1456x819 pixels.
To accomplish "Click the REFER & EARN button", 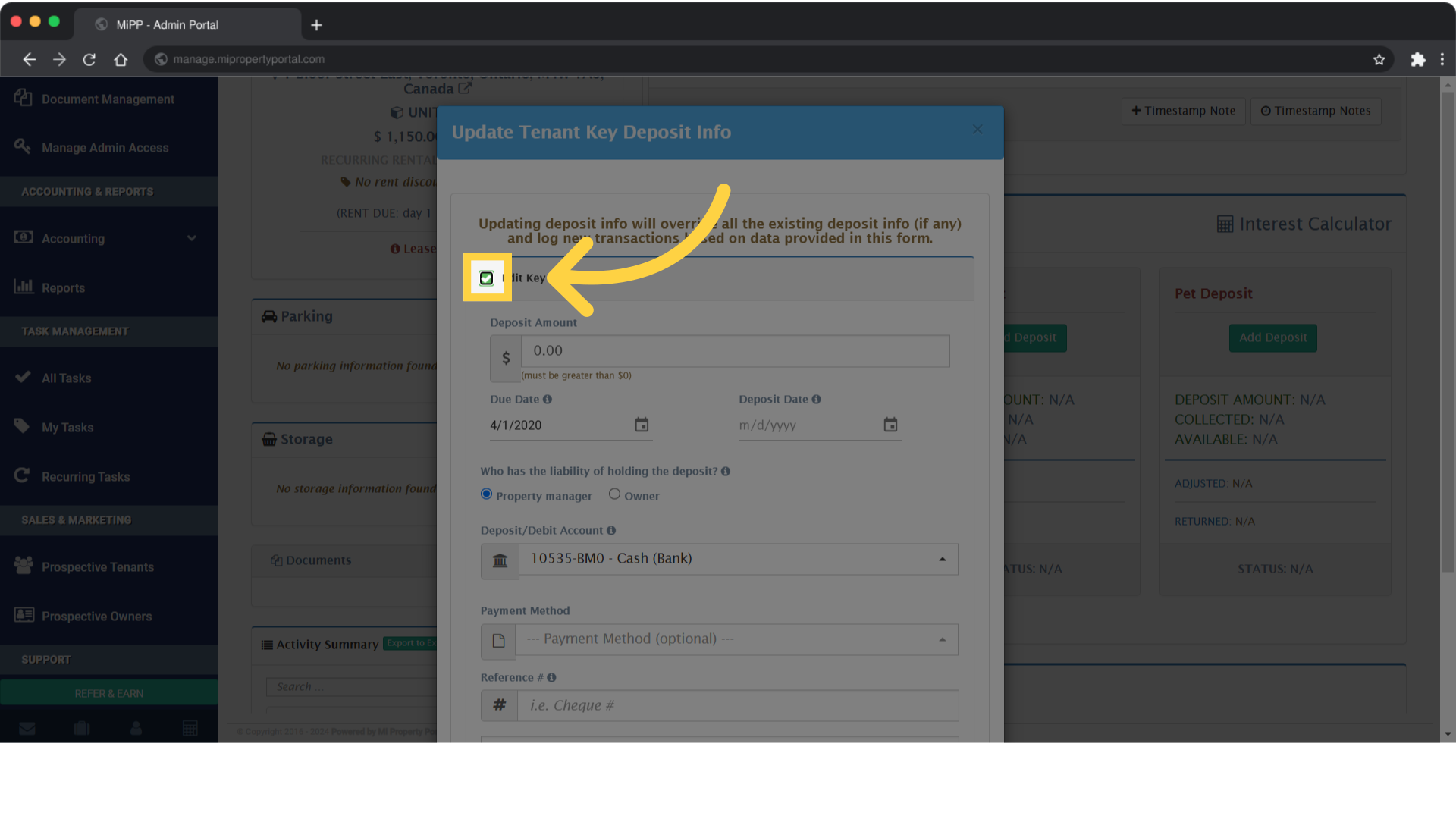I will 109,693.
